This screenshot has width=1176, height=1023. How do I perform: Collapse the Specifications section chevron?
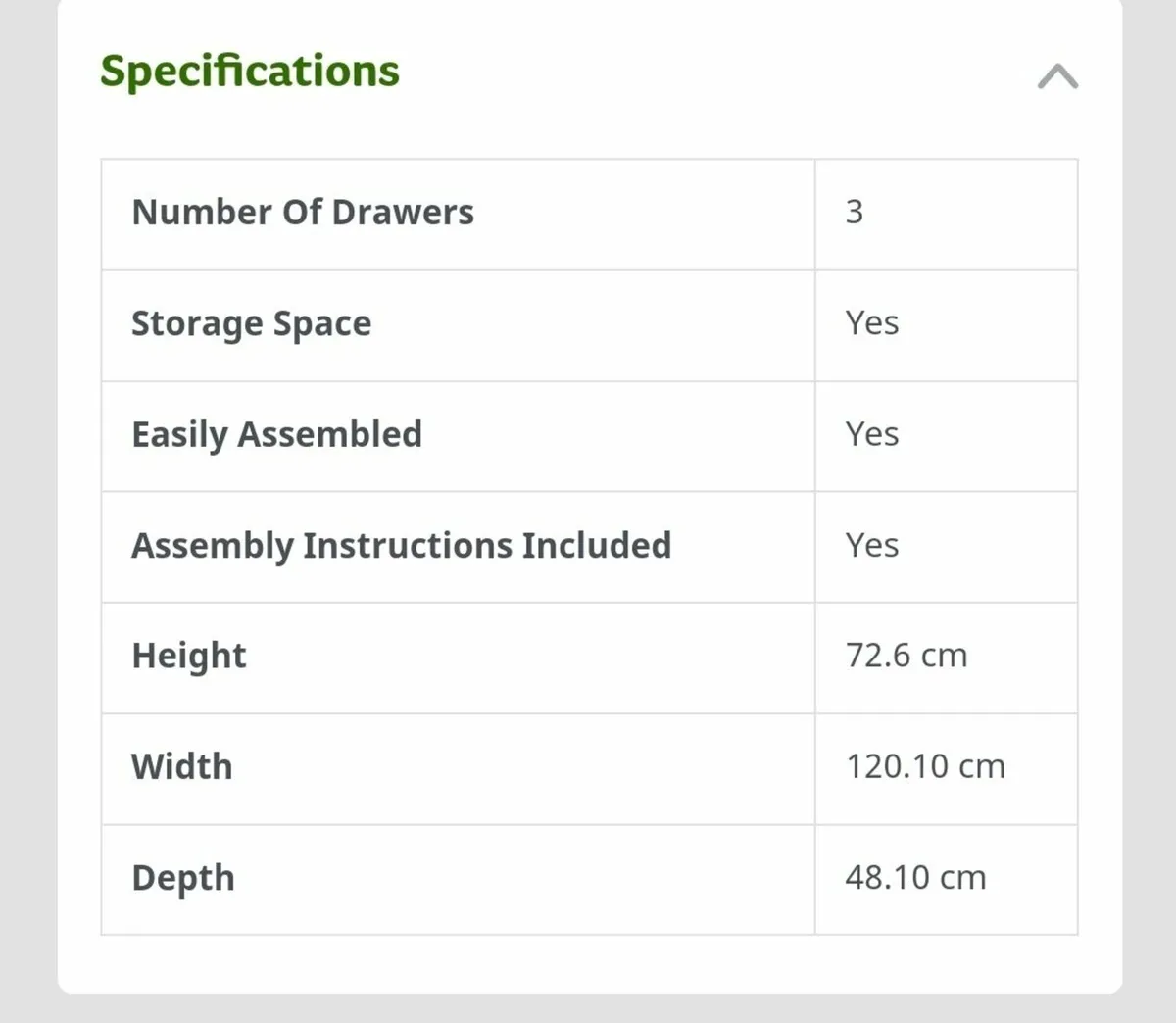coord(1058,76)
